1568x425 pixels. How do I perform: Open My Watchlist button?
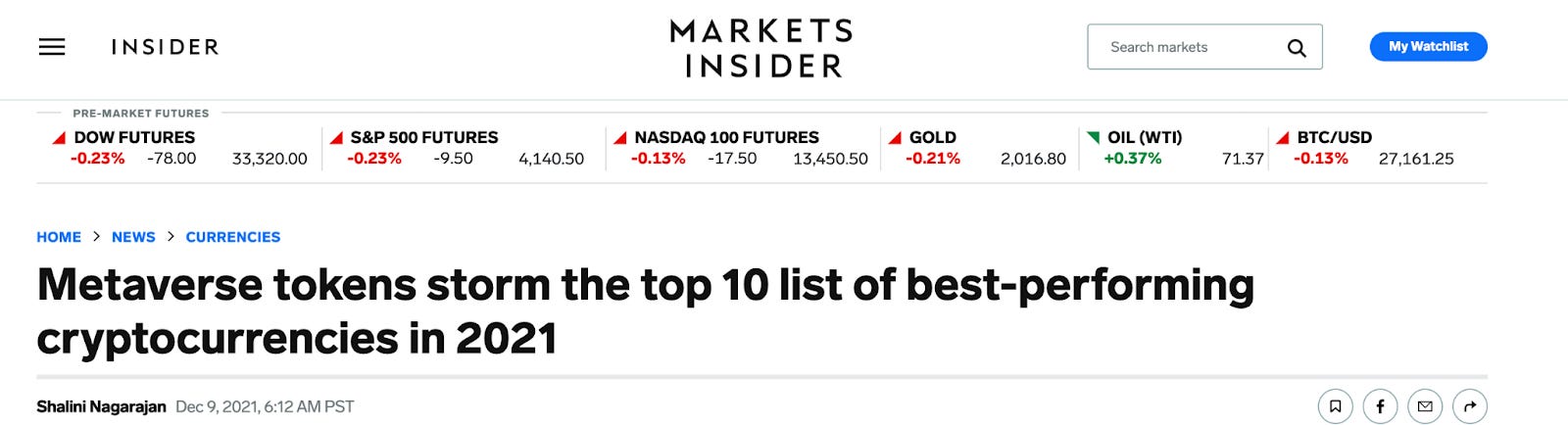[1428, 46]
